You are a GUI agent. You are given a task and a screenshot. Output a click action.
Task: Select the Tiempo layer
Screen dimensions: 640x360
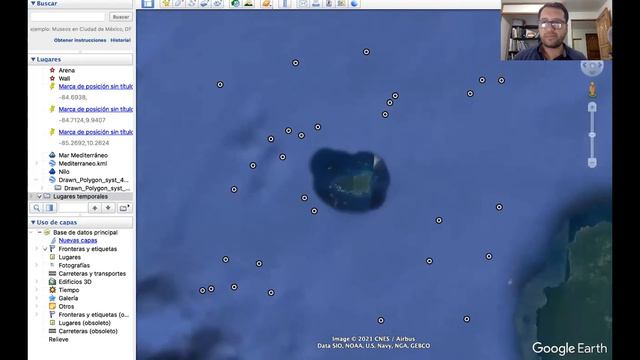pyautogui.click(x=69, y=290)
